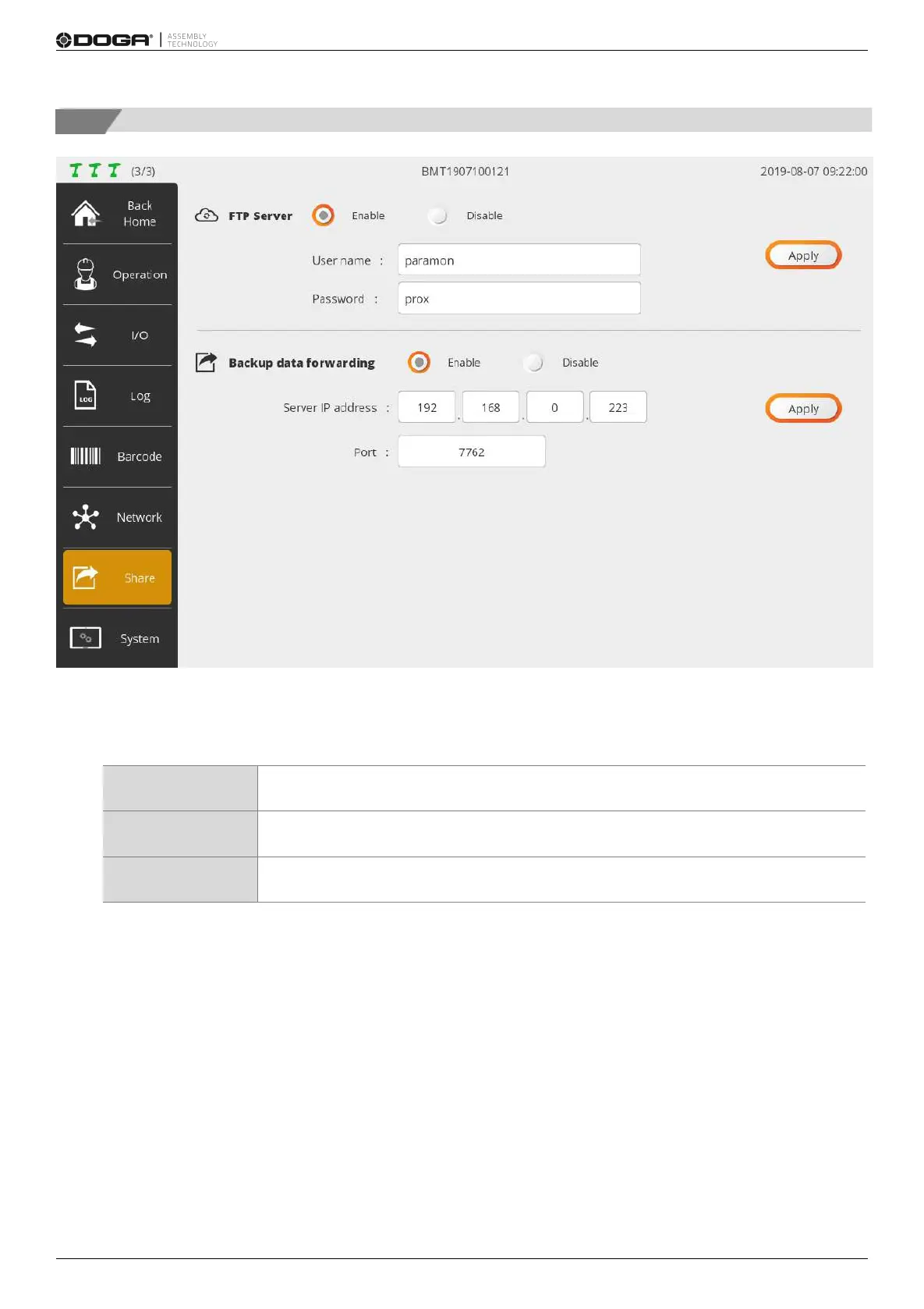Select the Share icon in sidebar
924x1309 pixels.
(x=85, y=577)
